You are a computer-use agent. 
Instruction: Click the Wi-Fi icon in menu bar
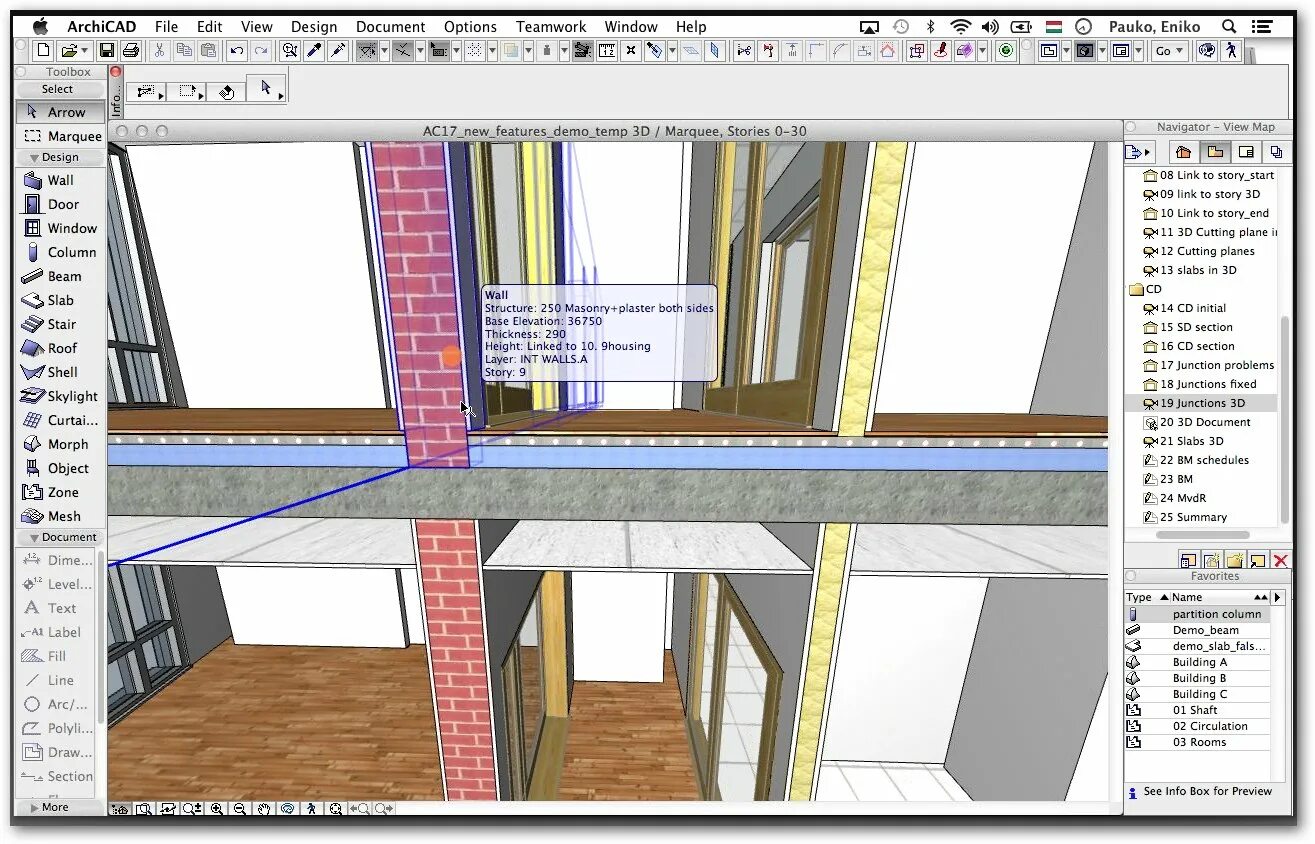961,27
